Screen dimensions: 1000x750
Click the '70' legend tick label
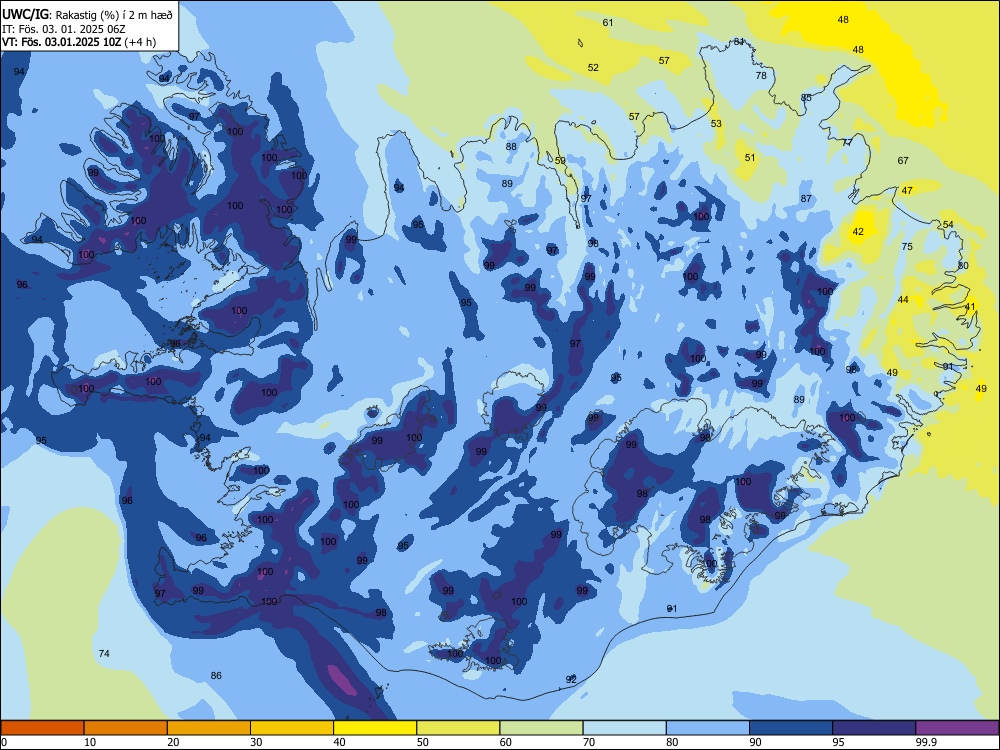589,742
